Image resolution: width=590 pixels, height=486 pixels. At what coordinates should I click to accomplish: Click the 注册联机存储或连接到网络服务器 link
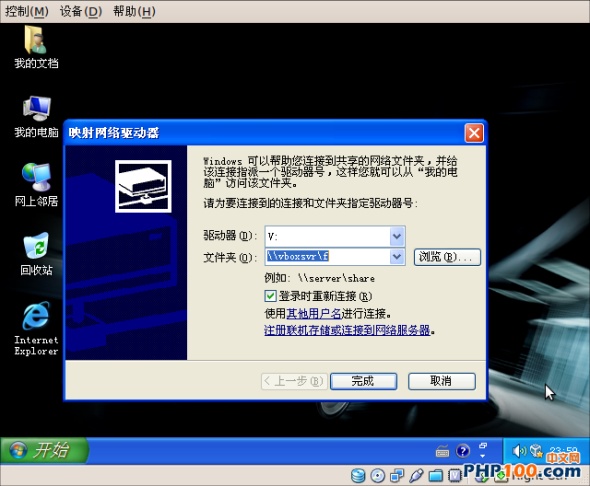click(347, 330)
